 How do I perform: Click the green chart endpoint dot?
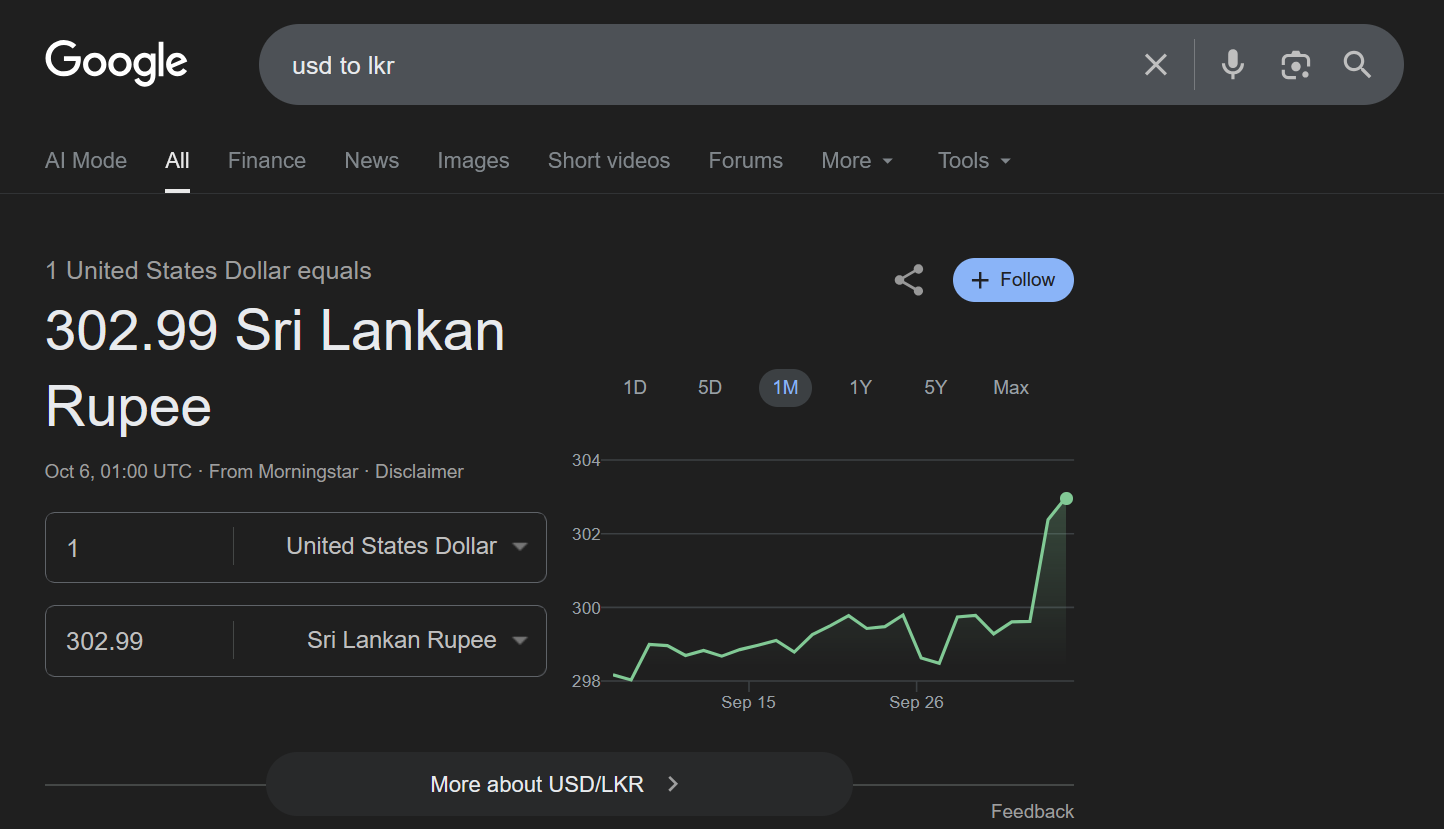click(x=1066, y=498)
